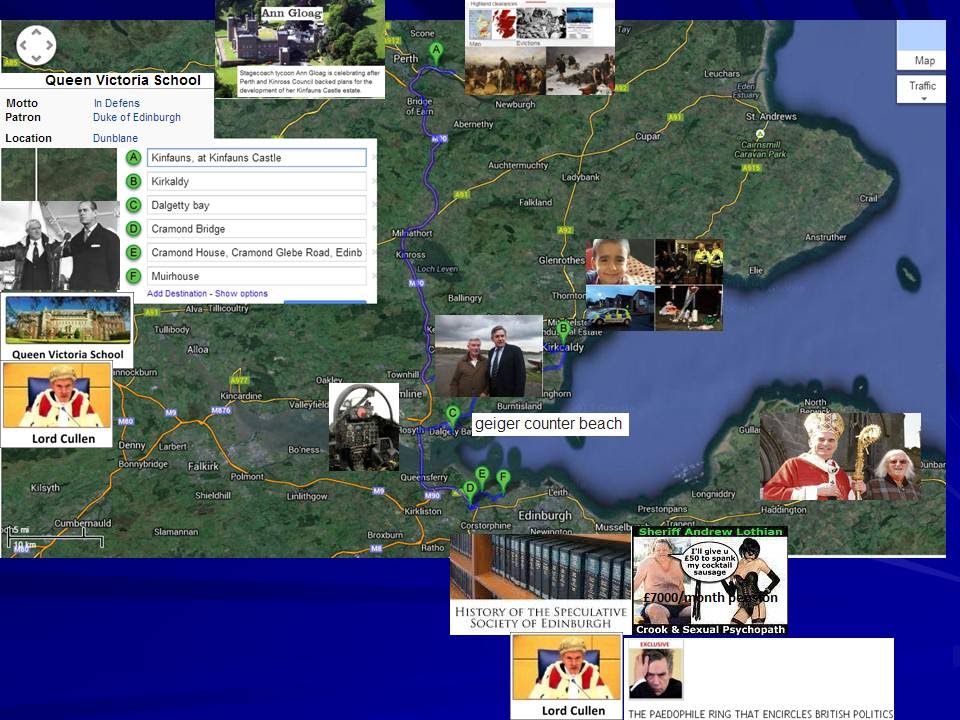Pan the map right with the right arrow
The width and height of the screenshot is (960, 720).
point(50,45)
